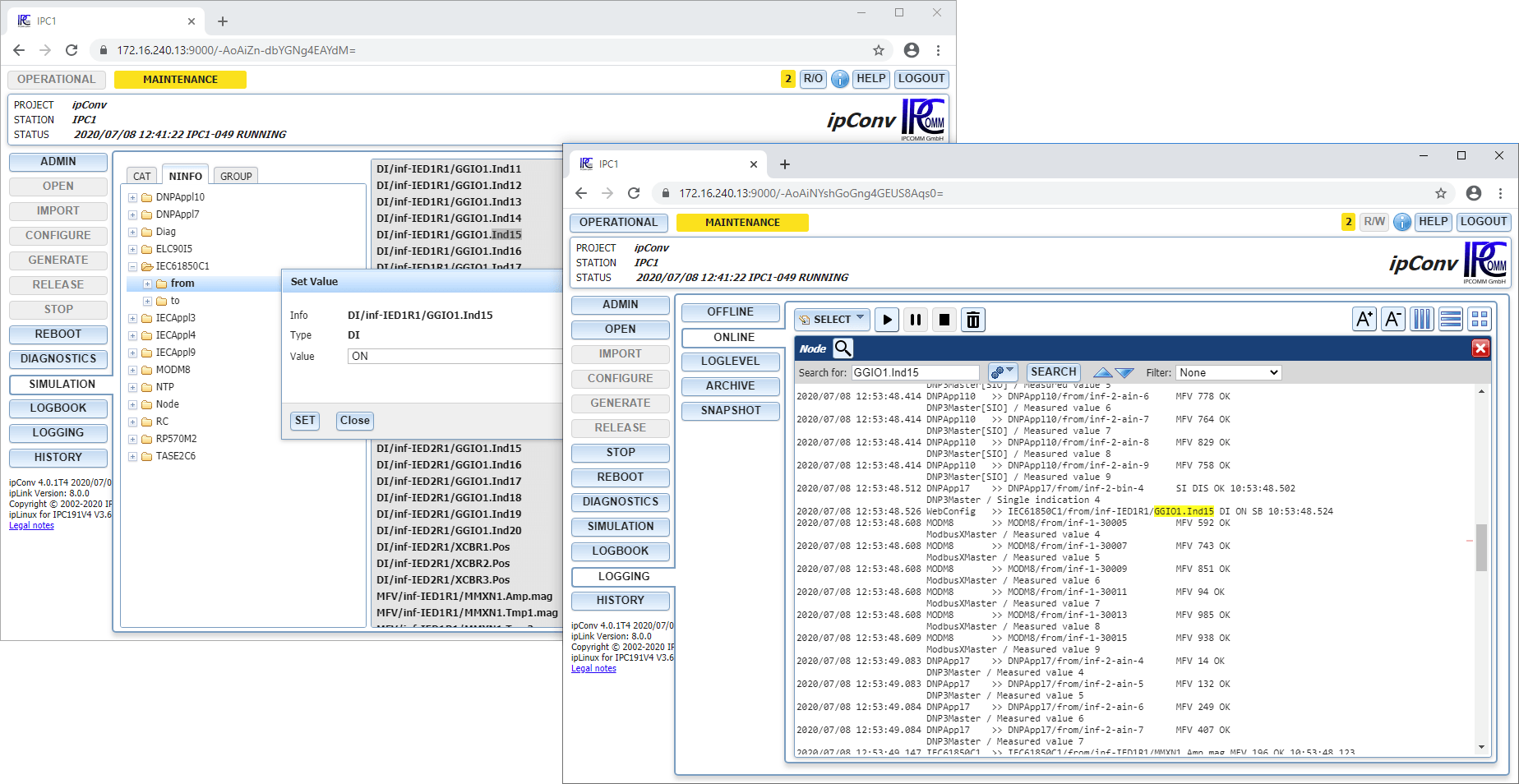This screenshot has height=784, width=1519.
Task: Click HELP in the back window
Action: (x=870, y=79)
